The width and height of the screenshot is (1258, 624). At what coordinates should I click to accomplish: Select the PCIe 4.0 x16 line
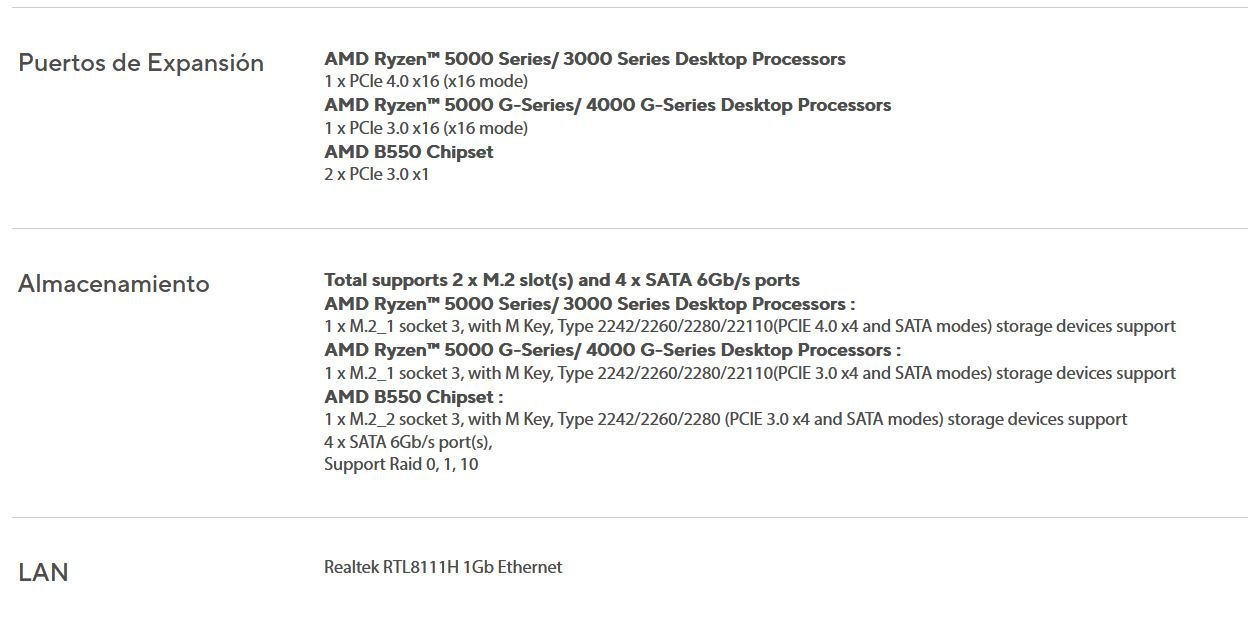[x=425, y=81]
